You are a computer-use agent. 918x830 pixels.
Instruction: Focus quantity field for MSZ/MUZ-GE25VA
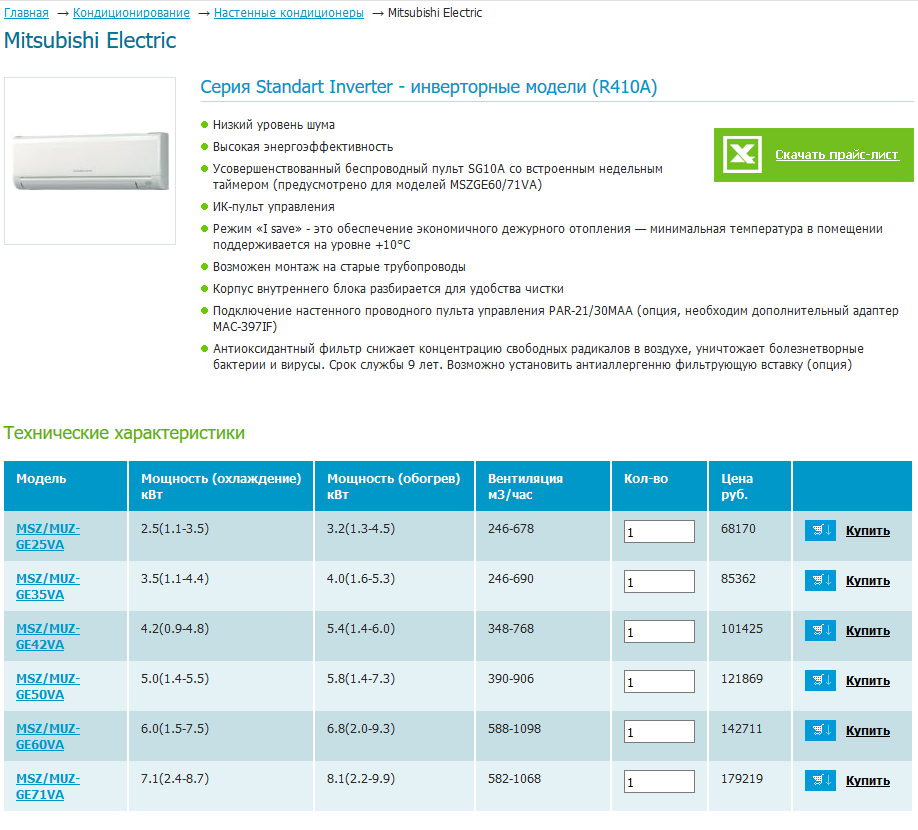[x=658, y=532]
